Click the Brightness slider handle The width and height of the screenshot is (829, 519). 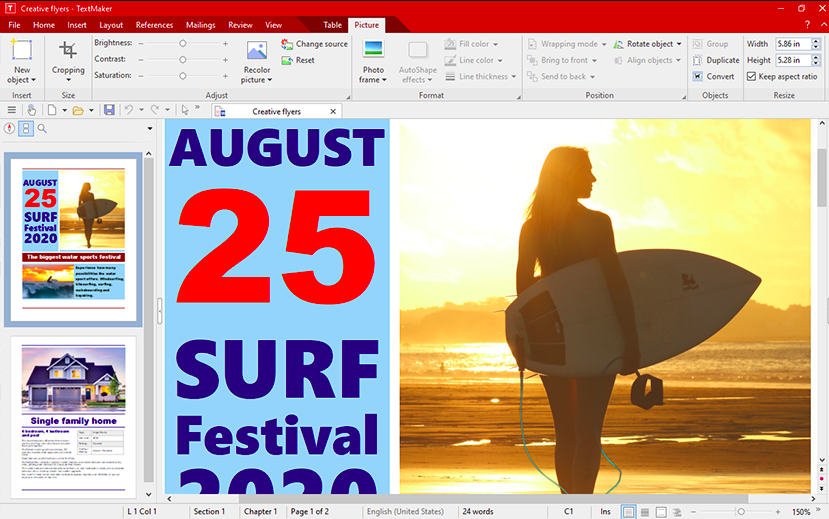pos(182,43)
